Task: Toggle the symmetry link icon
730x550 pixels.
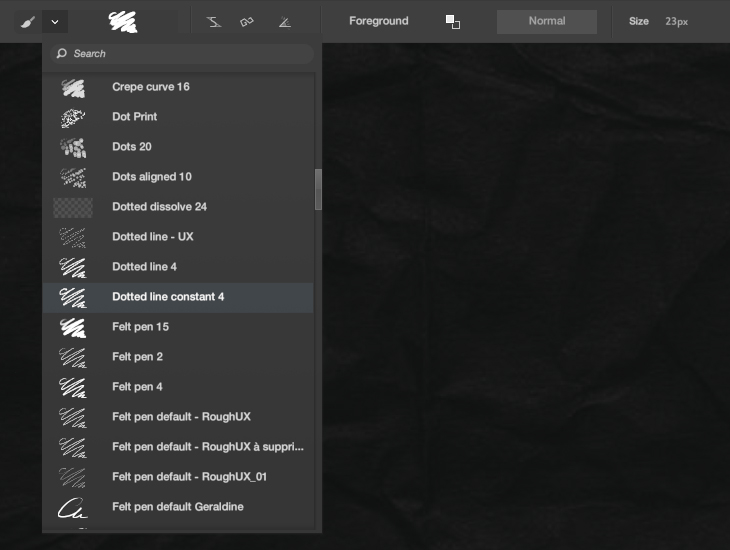Action: click(247, 22)
